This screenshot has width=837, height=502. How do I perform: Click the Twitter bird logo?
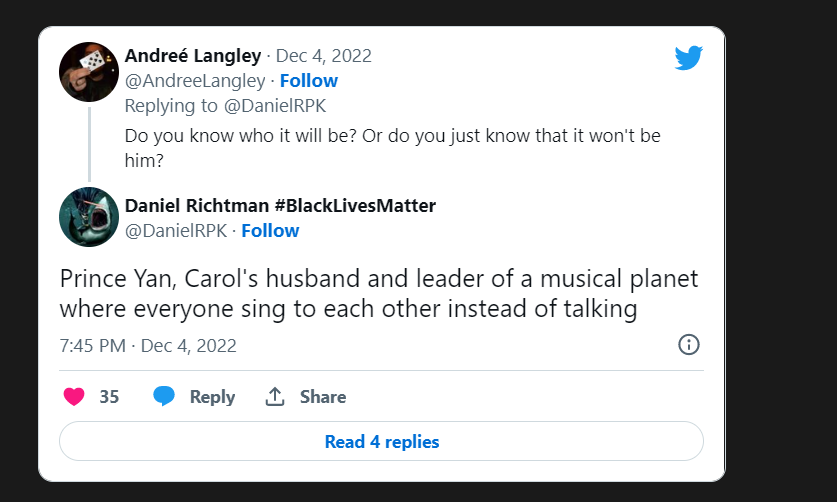click(688, 58)
